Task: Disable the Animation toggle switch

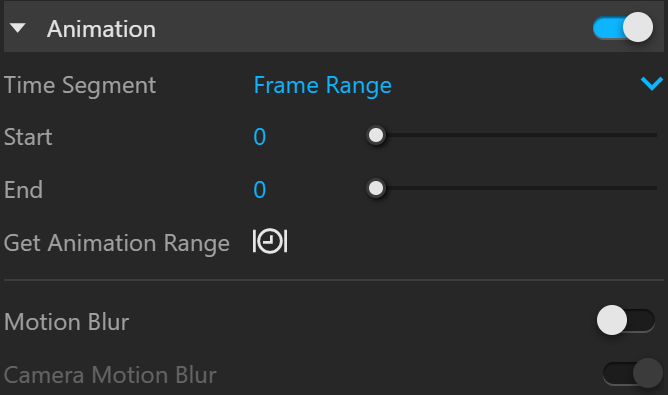Action: pyautogui.click(x=623, y=28)
